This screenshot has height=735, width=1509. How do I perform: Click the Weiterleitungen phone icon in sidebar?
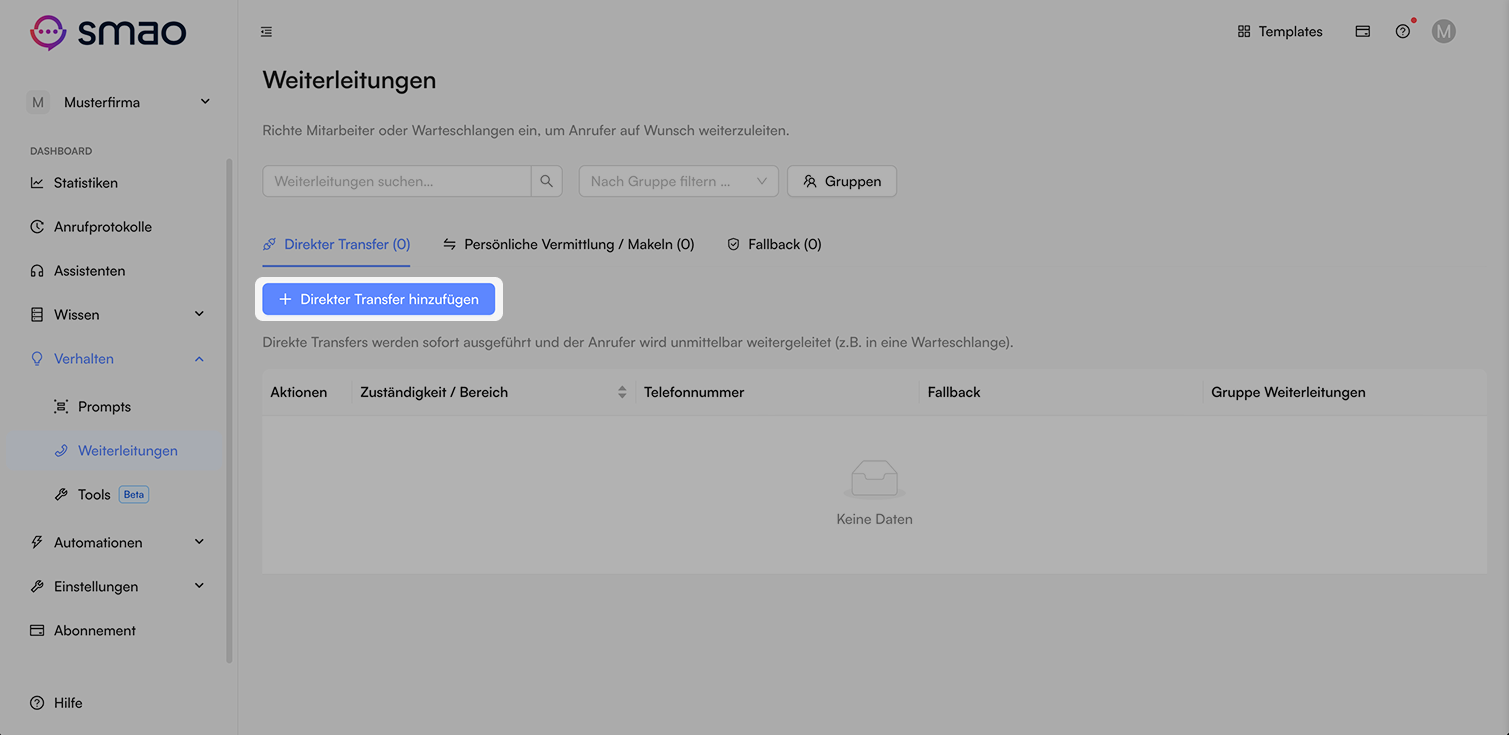coord(61,451)
